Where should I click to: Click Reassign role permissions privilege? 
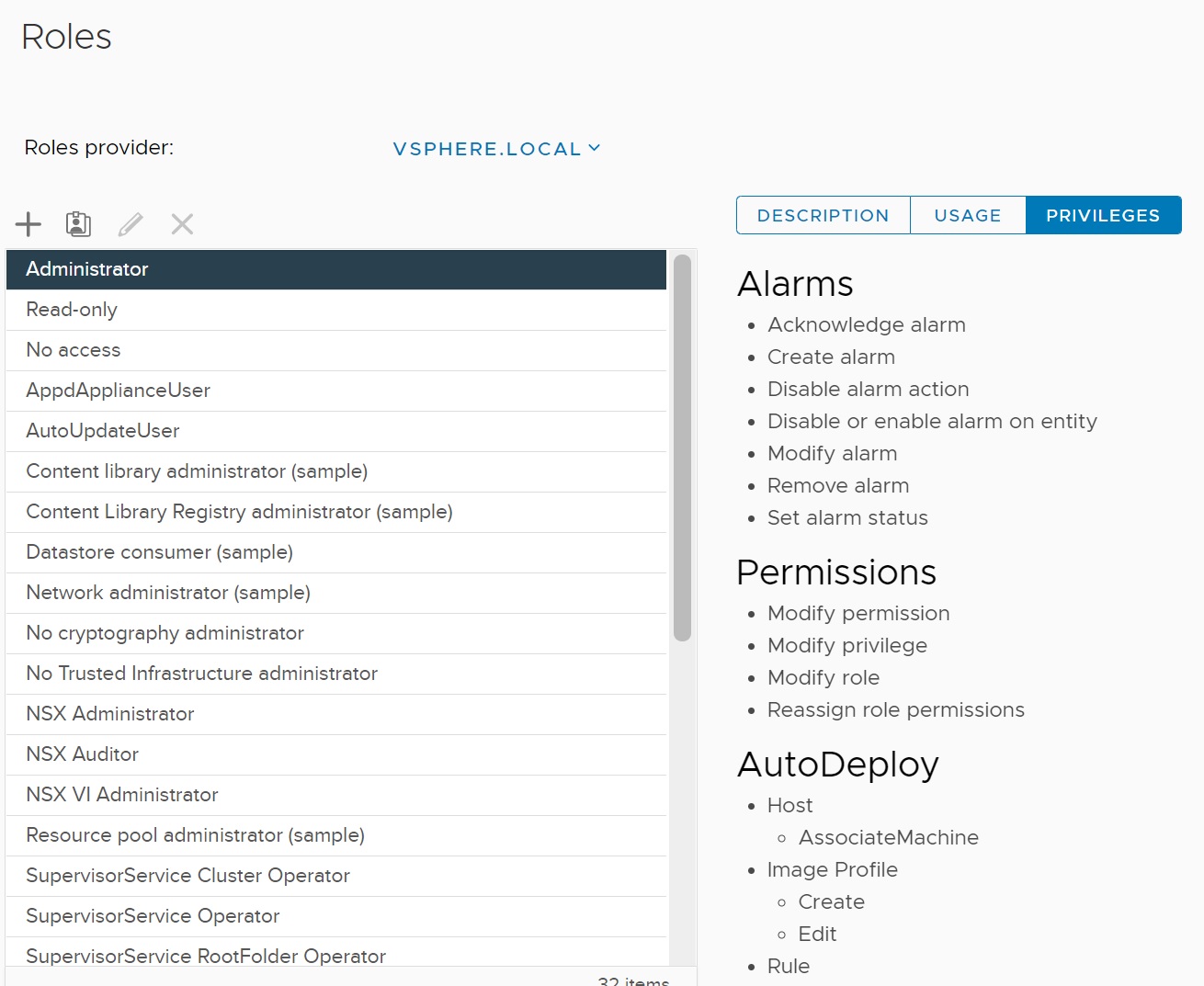(896, 710)
